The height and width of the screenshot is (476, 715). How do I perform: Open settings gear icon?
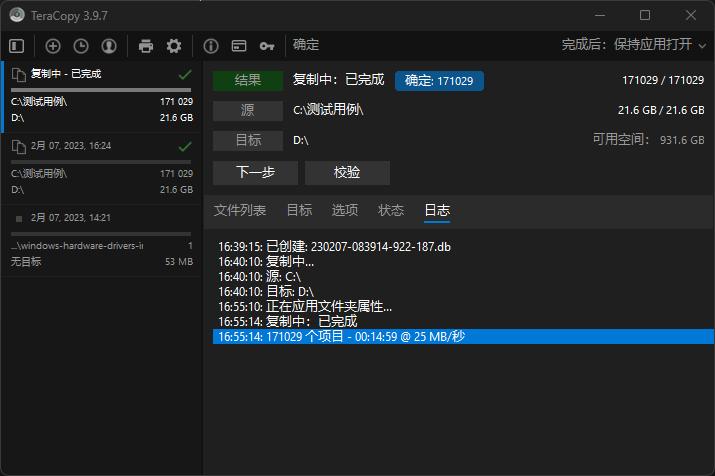coord(174,46)
